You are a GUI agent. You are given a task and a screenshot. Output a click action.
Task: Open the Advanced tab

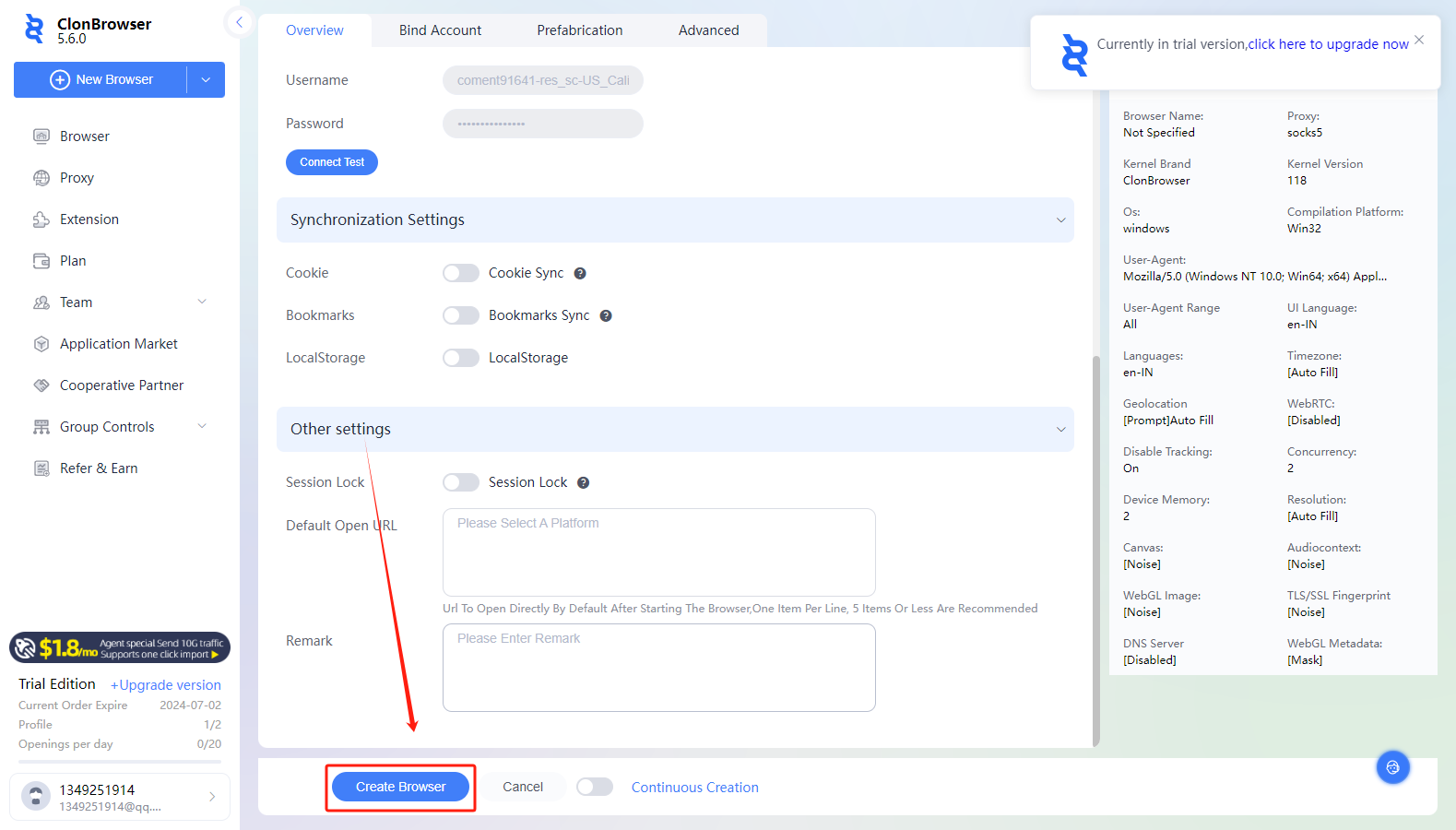coord(708,30)
